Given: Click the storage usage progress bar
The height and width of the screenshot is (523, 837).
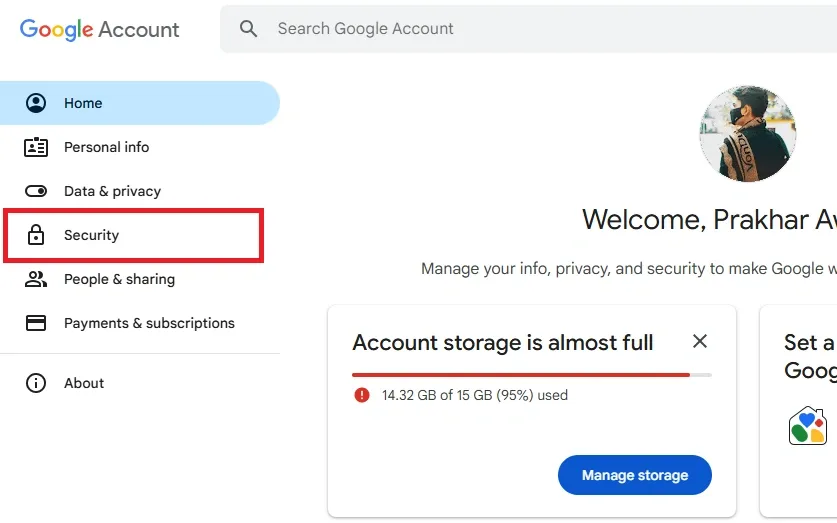Looking at the screenshot, I should pos(532,375).
